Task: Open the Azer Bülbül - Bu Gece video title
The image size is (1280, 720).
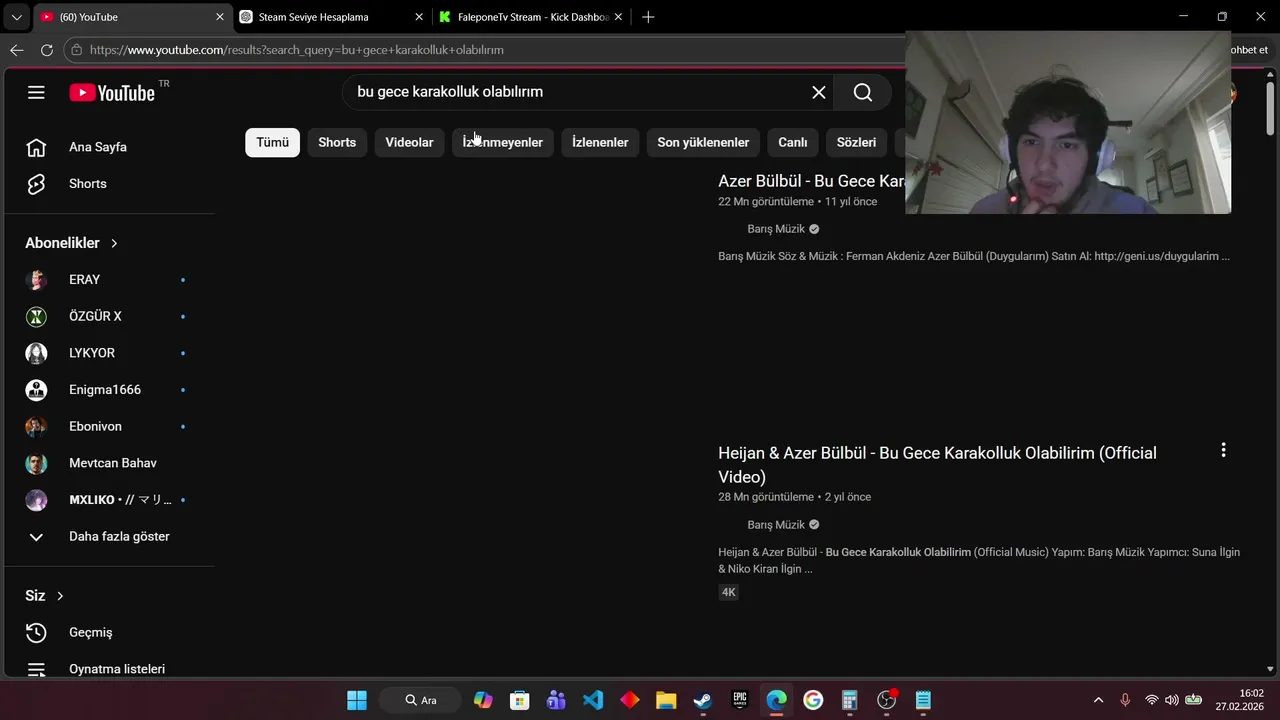Action: [x=811, y=181]
